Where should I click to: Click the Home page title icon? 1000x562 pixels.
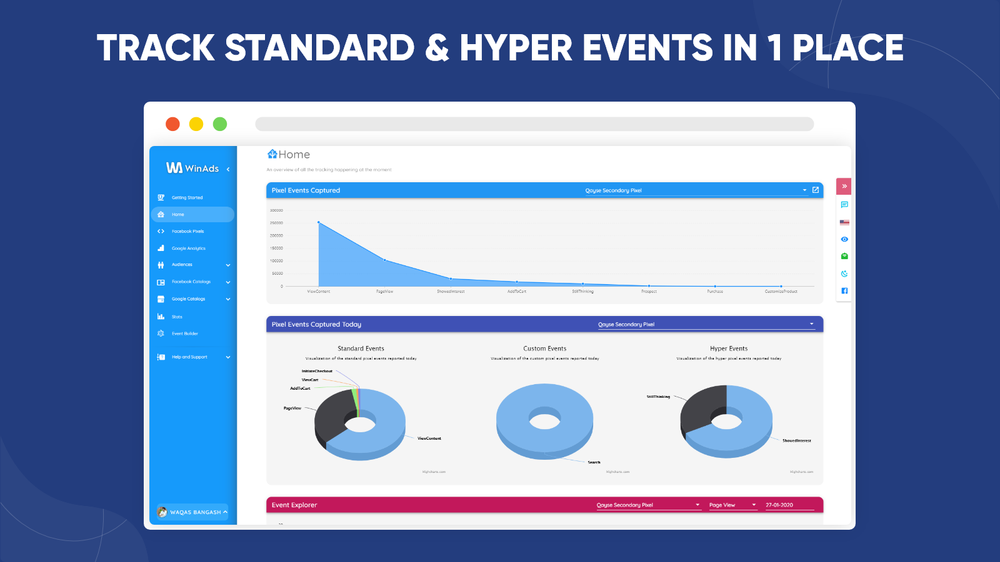pos(272,154)
